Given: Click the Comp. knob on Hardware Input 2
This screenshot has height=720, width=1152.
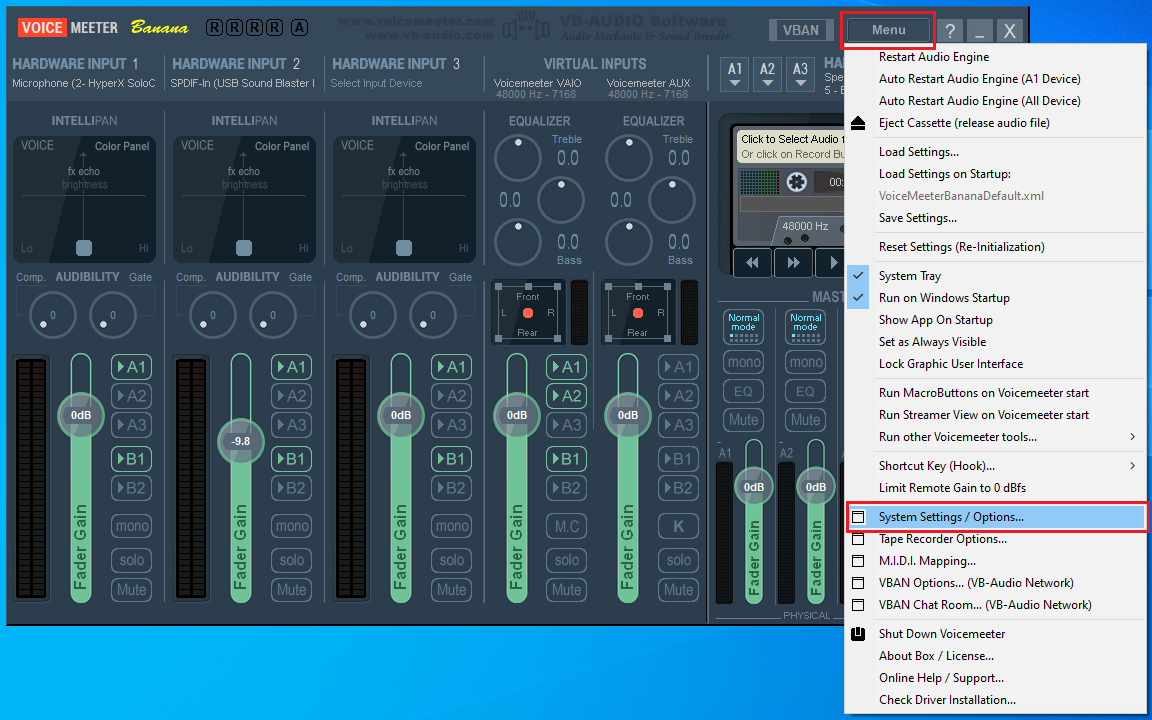Looking at the screenshot, I should (212, 315).
